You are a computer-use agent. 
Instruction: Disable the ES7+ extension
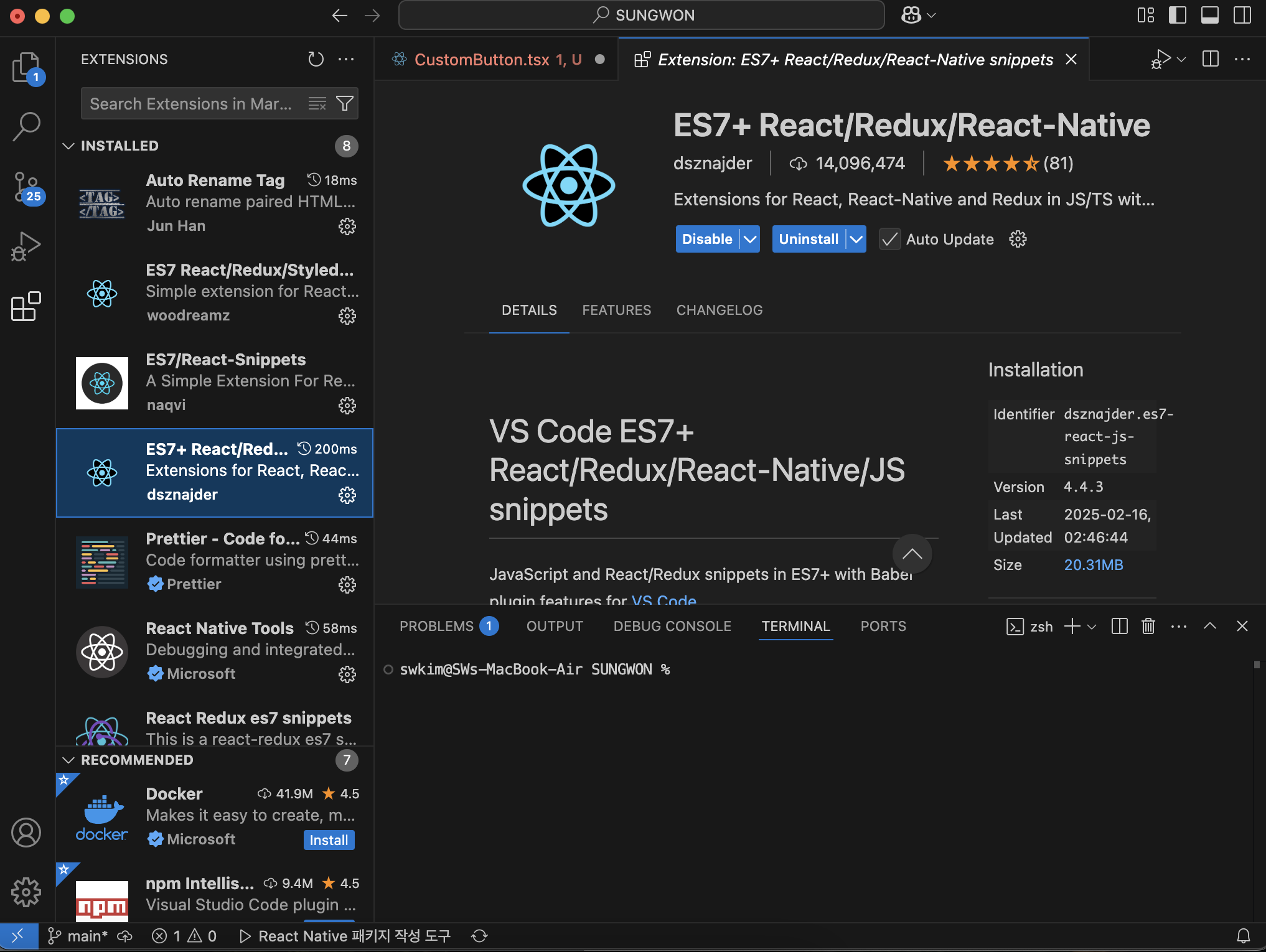[x=707, y=239]
